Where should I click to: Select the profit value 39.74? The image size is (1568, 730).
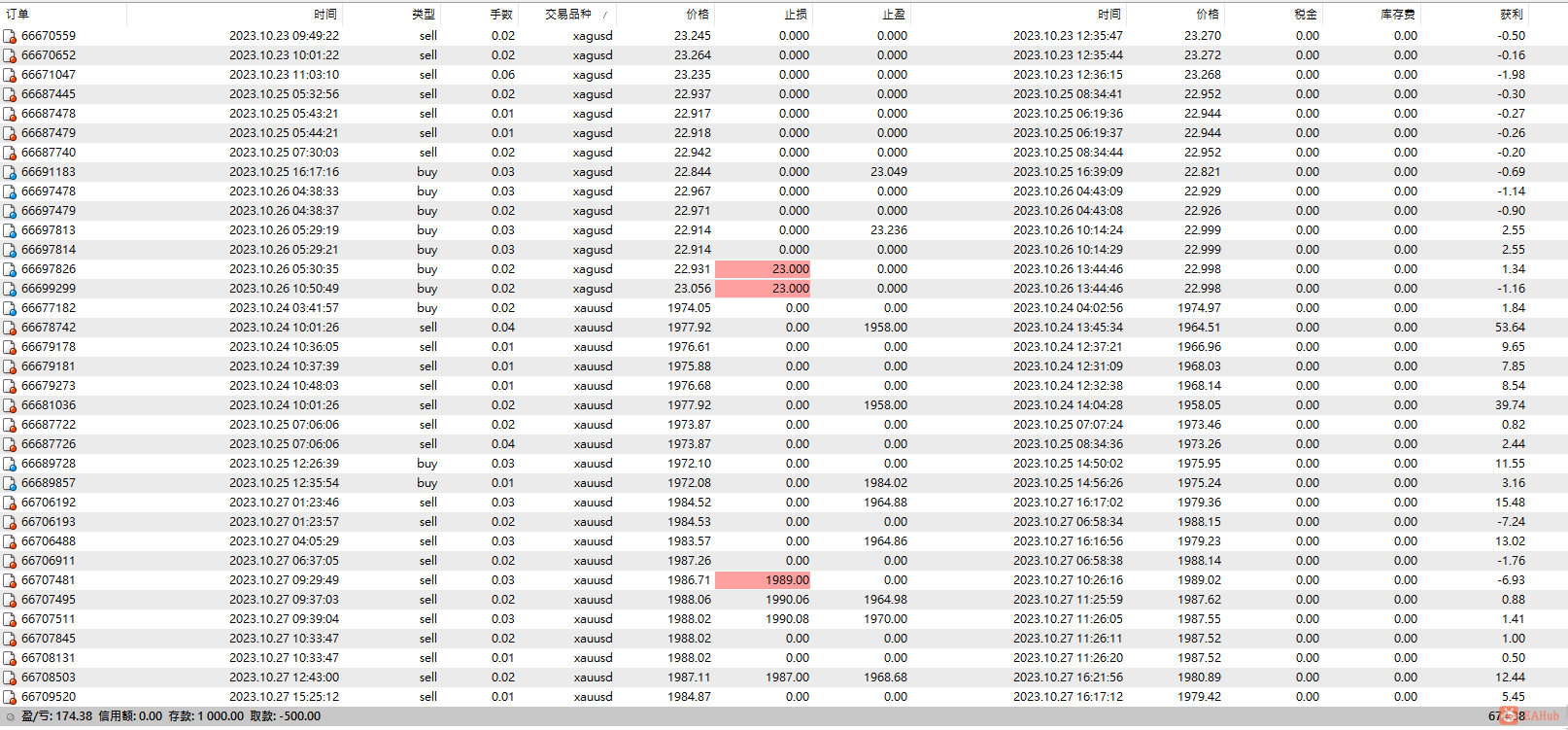[x=1511, y=405]
